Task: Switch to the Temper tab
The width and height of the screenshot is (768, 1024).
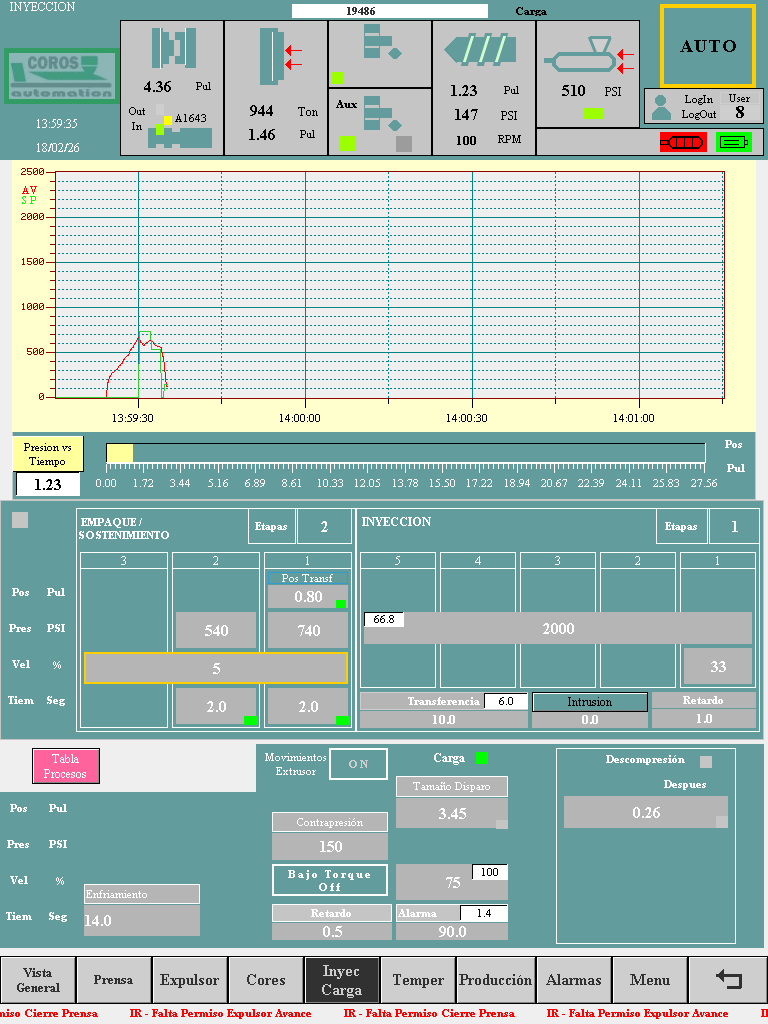Action: [x=418, y=980]
